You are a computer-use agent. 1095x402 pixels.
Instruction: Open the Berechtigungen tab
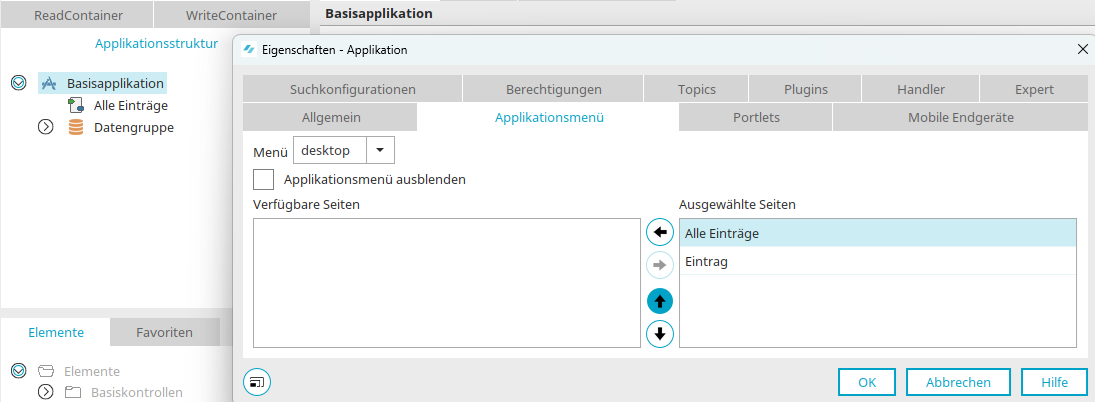point(553,89)
